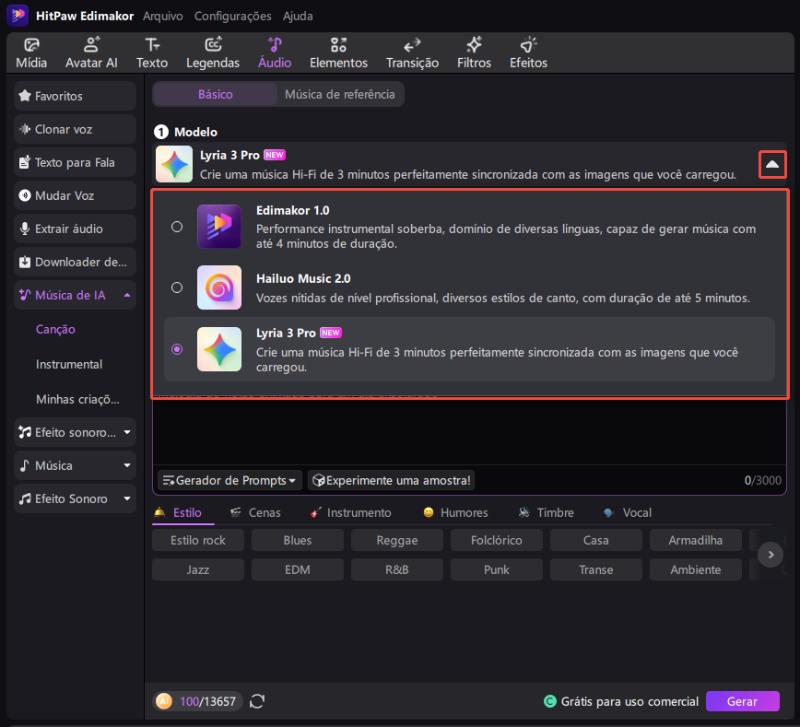Show more style tags with right arrow
The width and height of the screenshot is (800, 727).
[x=770, y=555]
